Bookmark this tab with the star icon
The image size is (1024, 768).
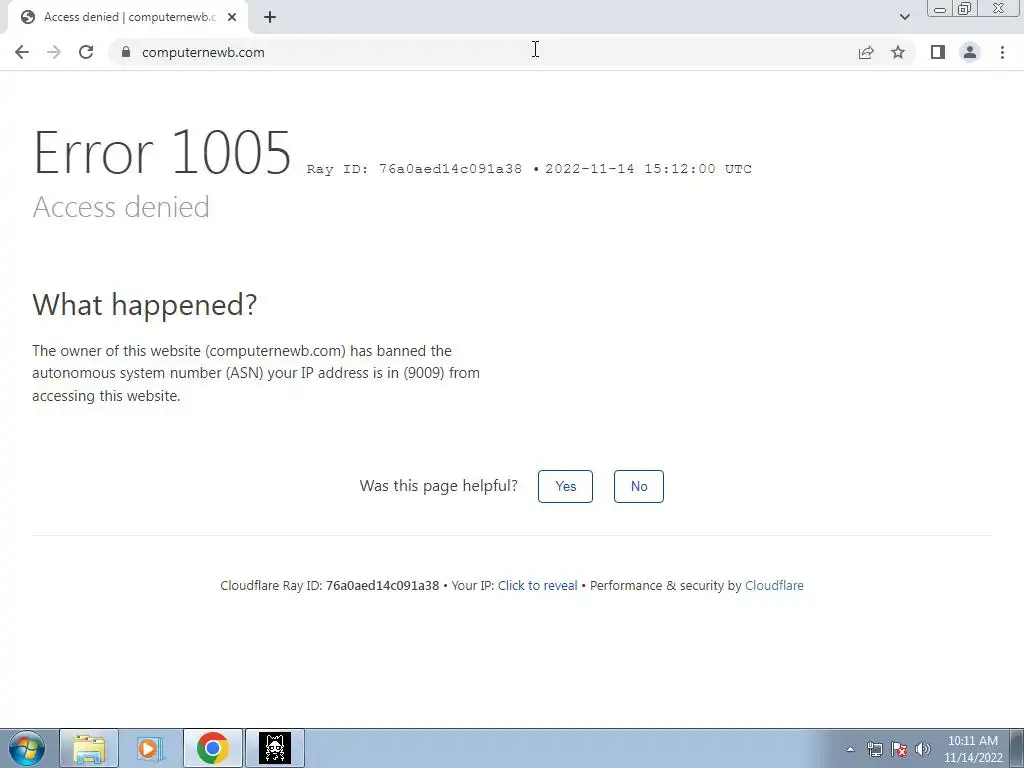point(898,52)
